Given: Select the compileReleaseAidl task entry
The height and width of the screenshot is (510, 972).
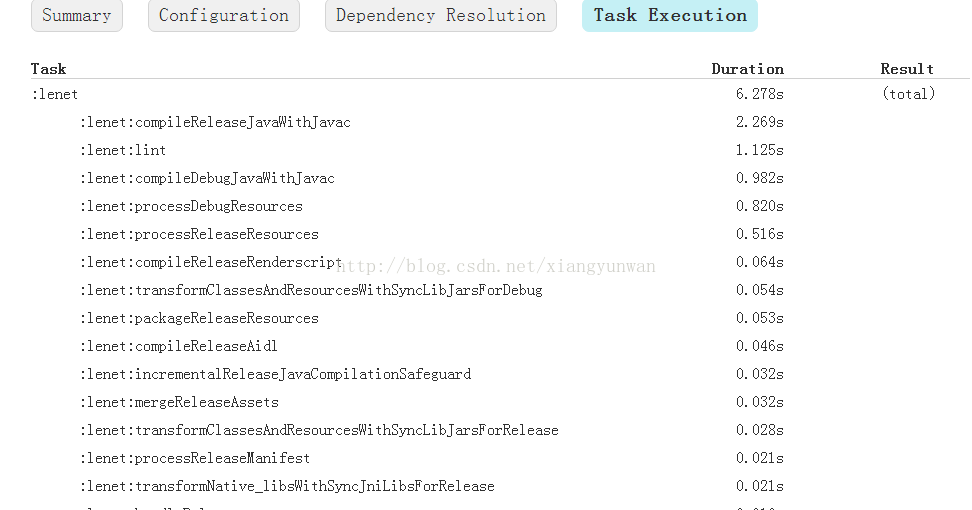Looking at the screenshot, I should pyautogui.click(x=179, y=346).
